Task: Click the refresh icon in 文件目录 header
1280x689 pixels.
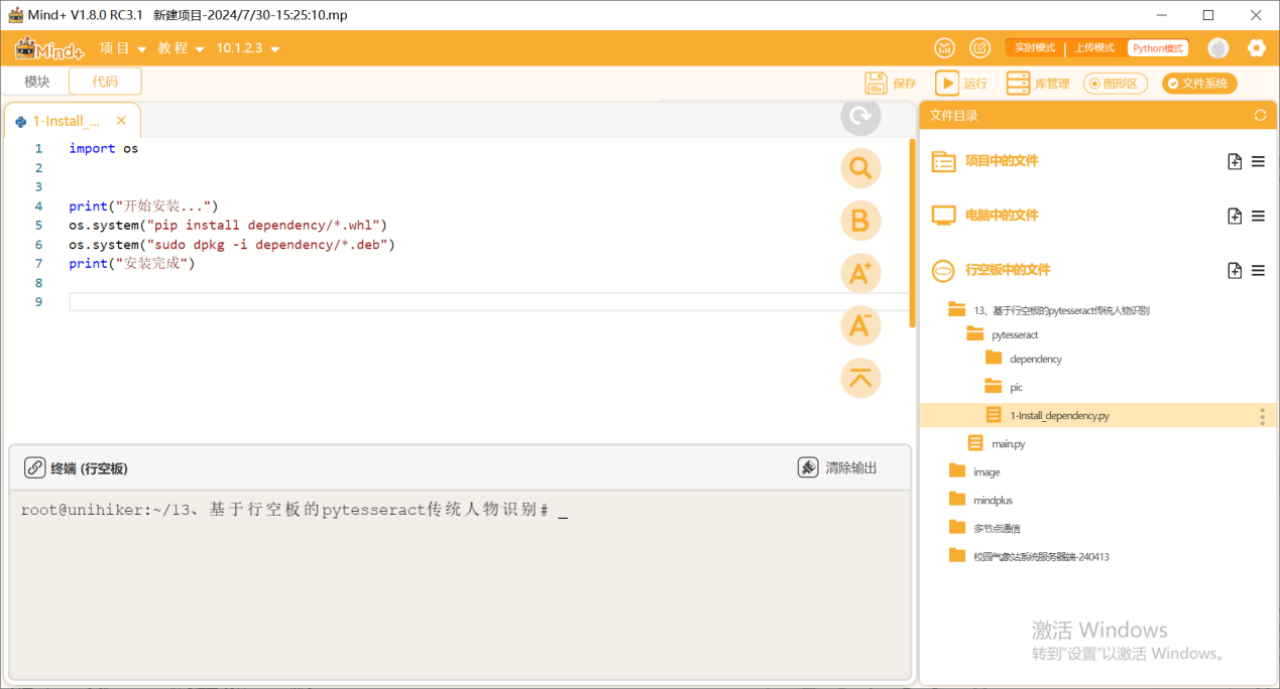Action: point(1260,115)
